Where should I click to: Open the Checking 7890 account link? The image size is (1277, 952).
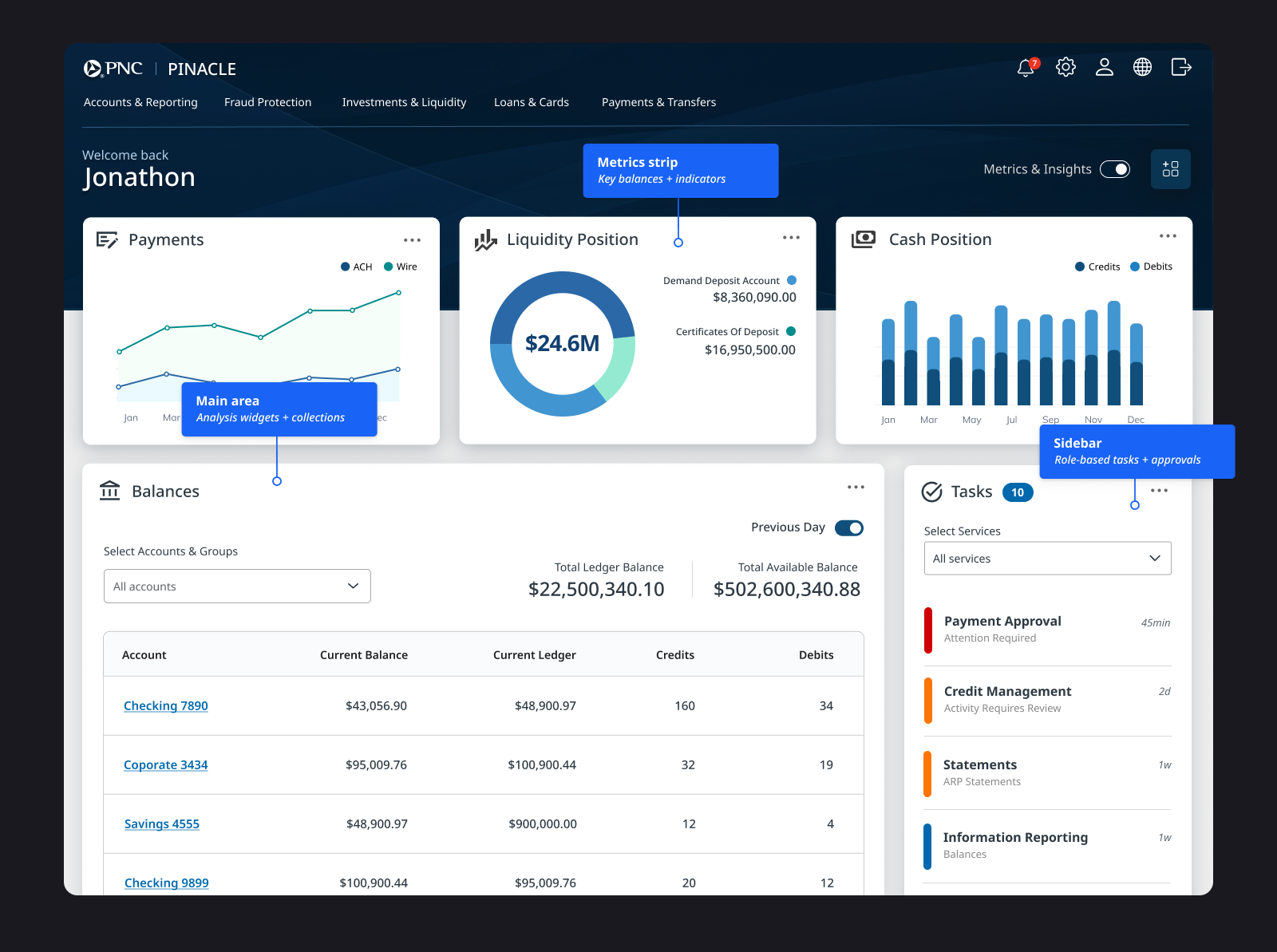tap(166, 706)
